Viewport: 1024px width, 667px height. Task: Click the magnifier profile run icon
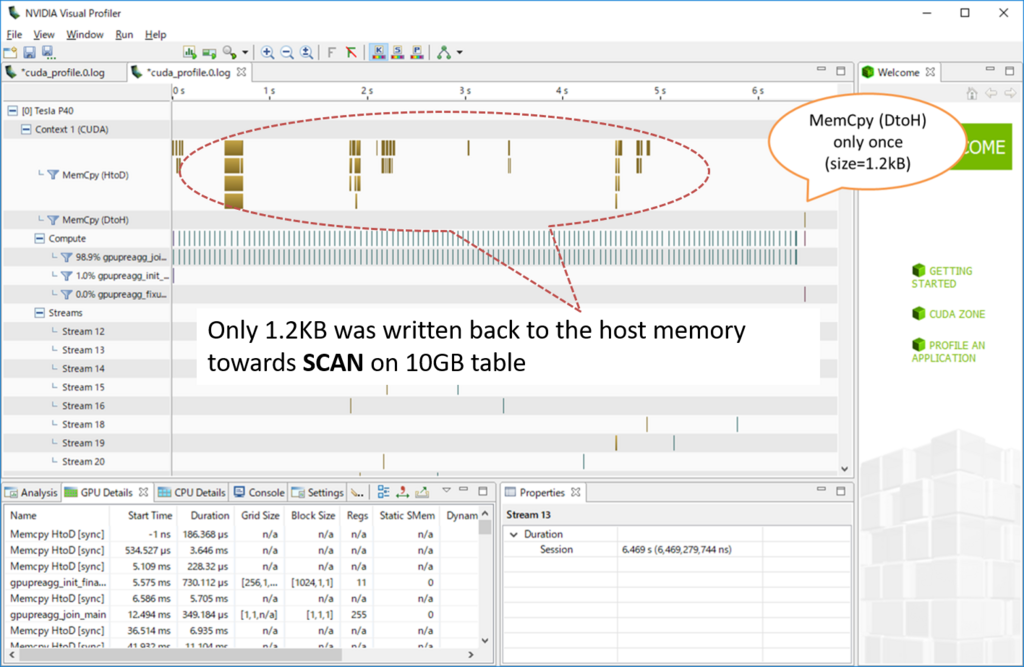tap(229, 53)
